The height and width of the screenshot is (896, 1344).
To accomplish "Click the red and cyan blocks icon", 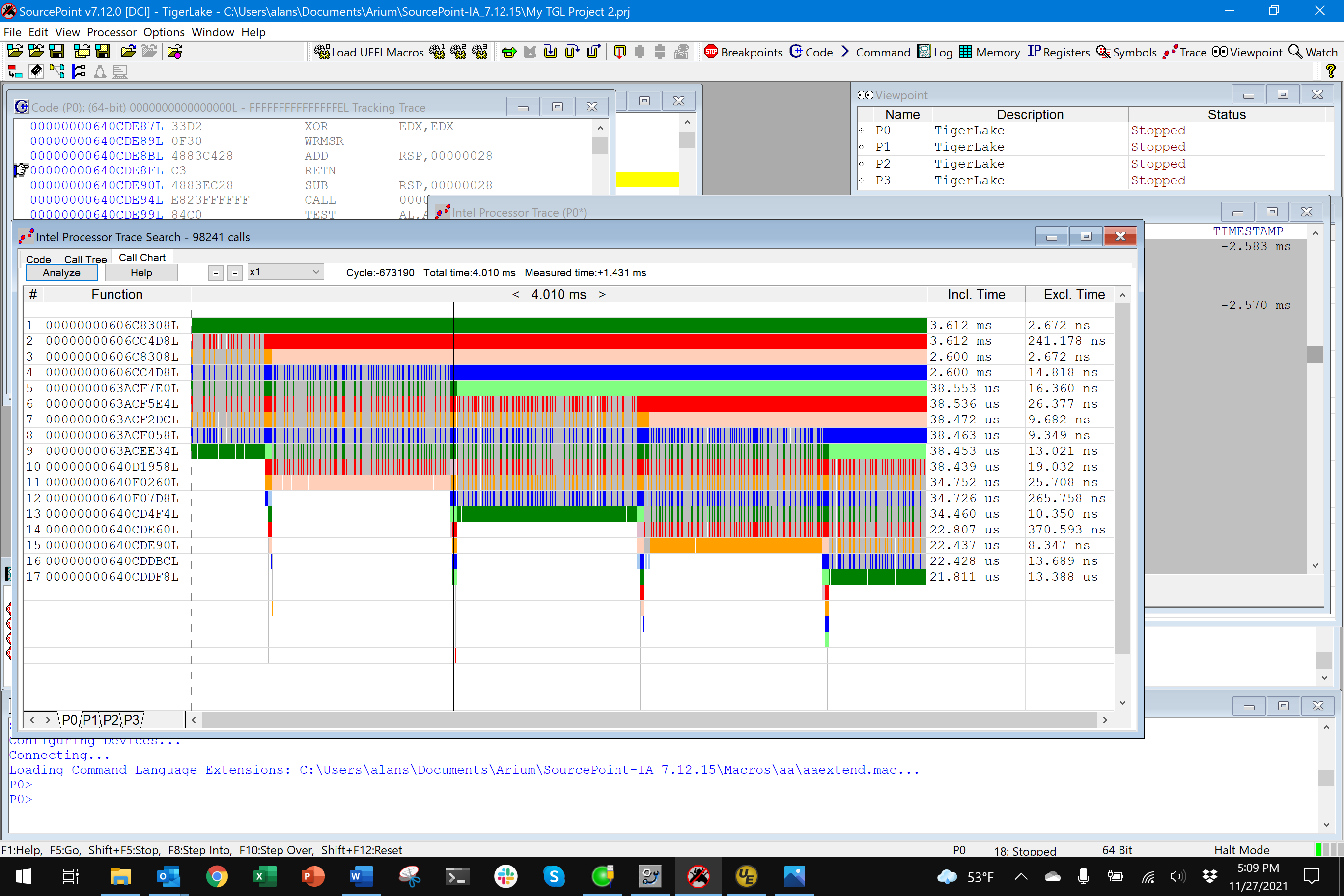I will pyautogui.click(x=15, y=71).
